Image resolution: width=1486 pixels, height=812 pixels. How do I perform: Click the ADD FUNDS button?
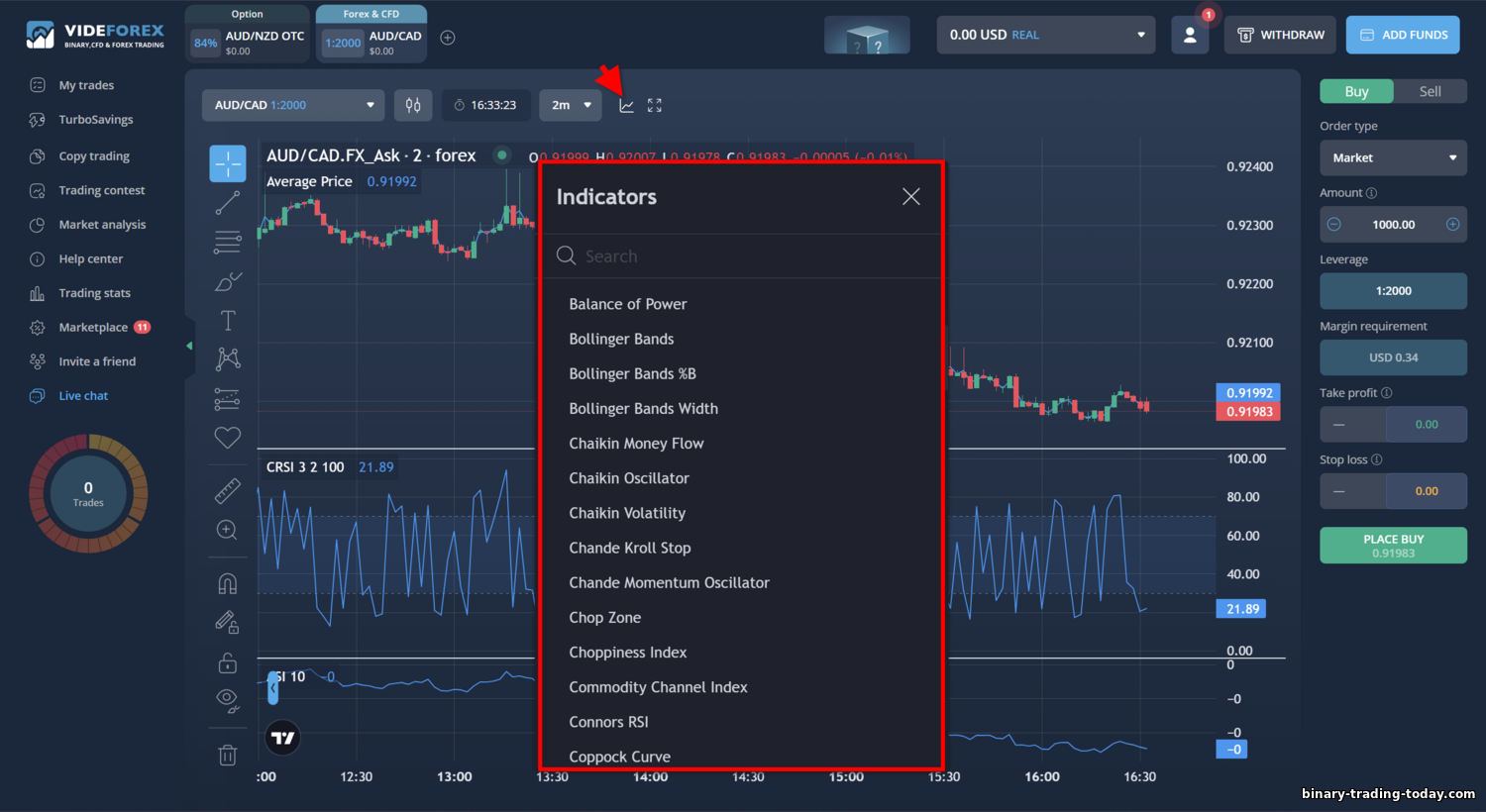coord(1403,35)
